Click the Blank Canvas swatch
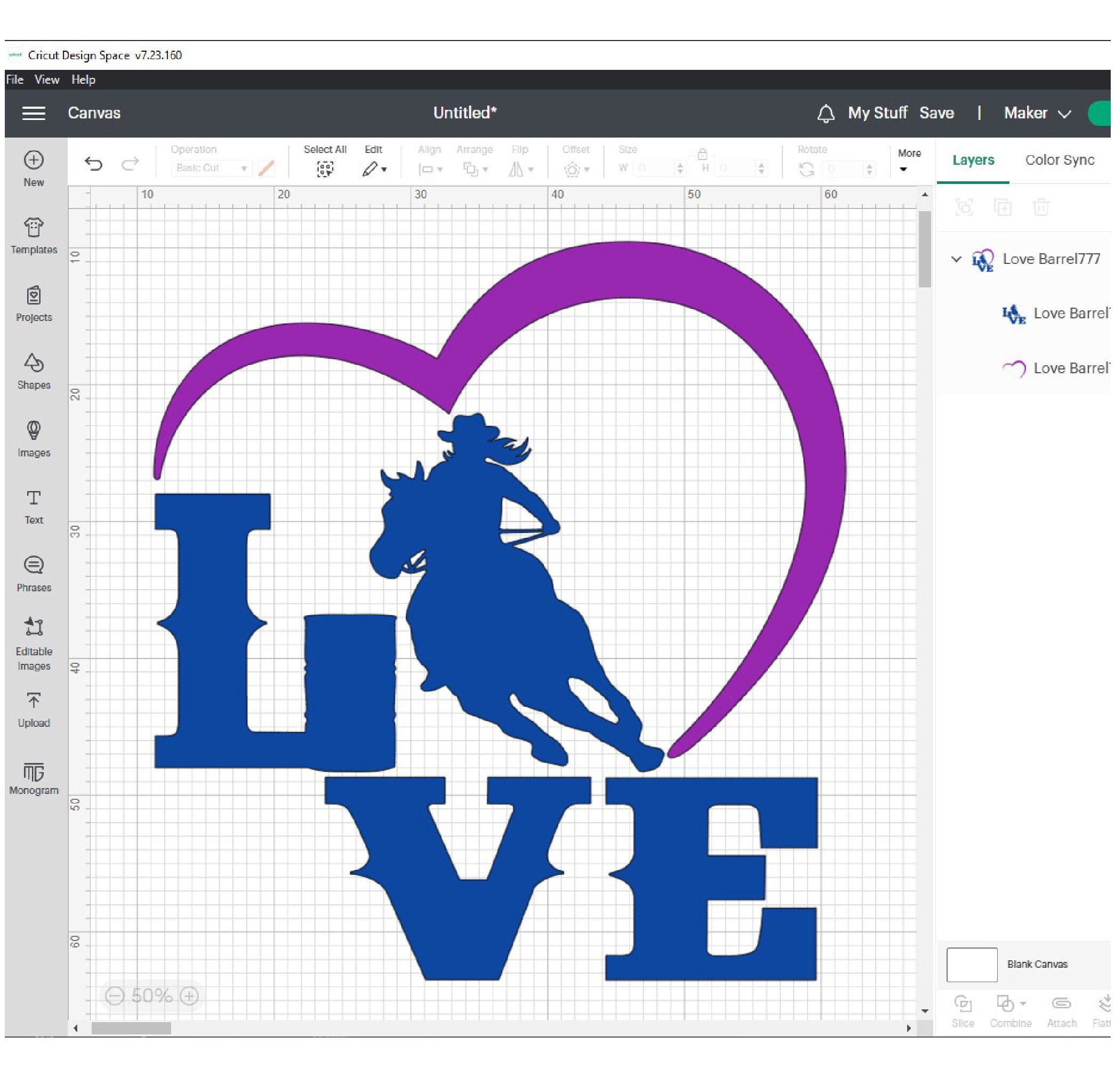This screenshot has height=1092, width=1115. (973, 965)
